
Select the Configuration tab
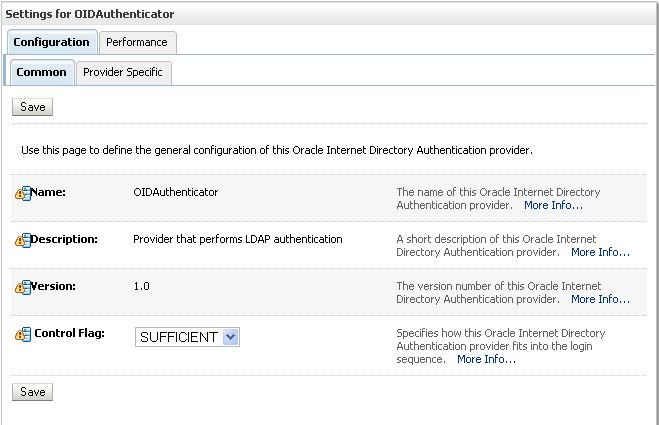point(52,42)
